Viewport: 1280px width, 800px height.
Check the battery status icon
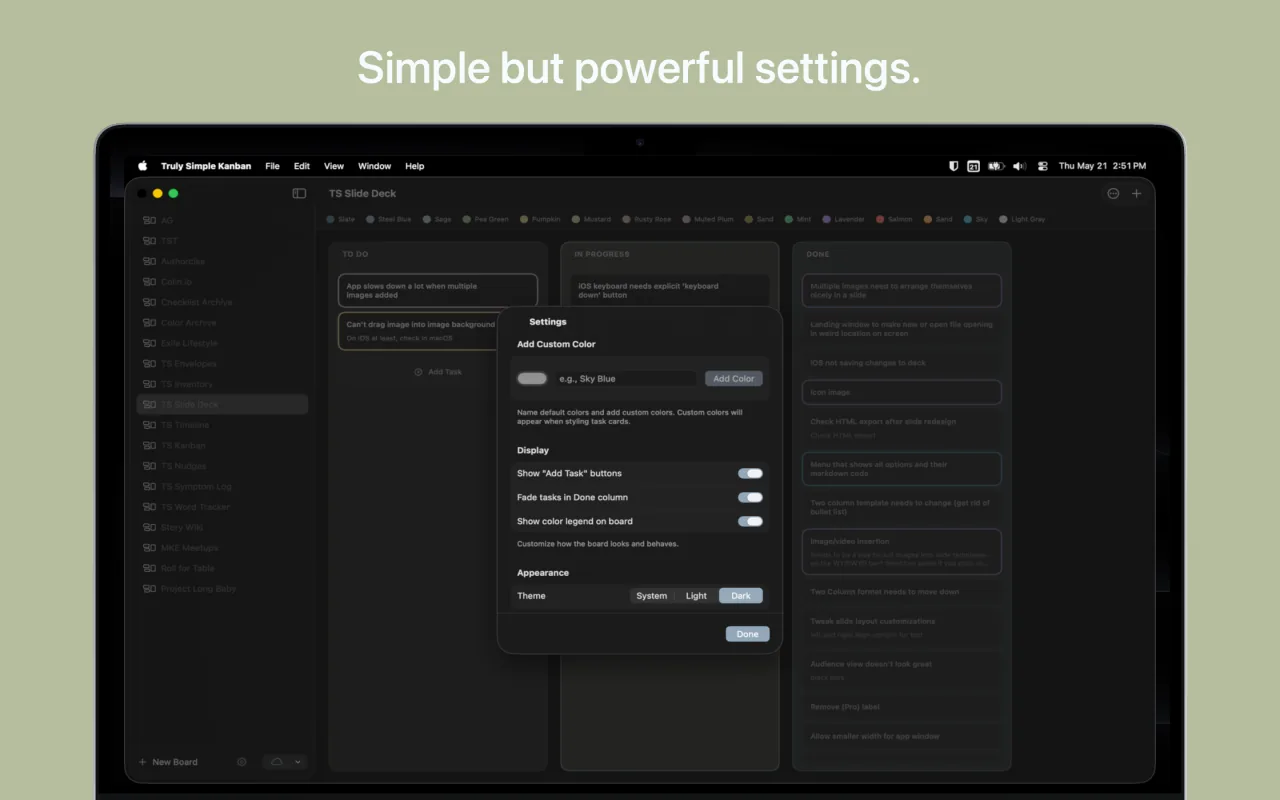996,166
